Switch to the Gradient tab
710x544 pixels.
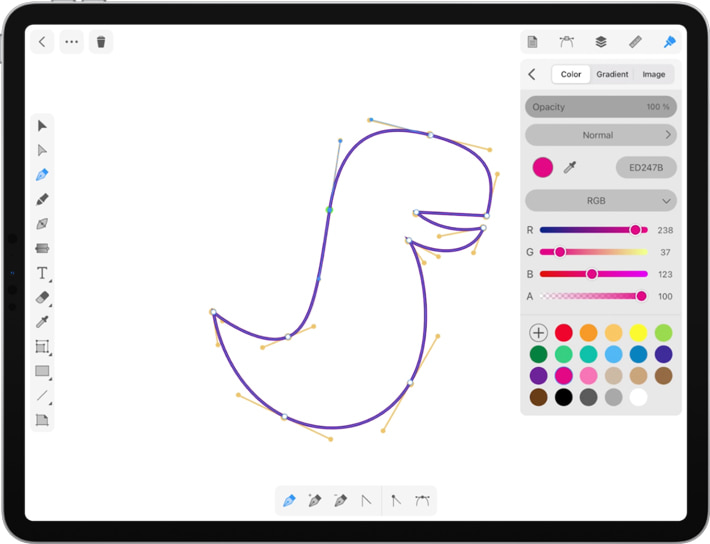[612, 74]
